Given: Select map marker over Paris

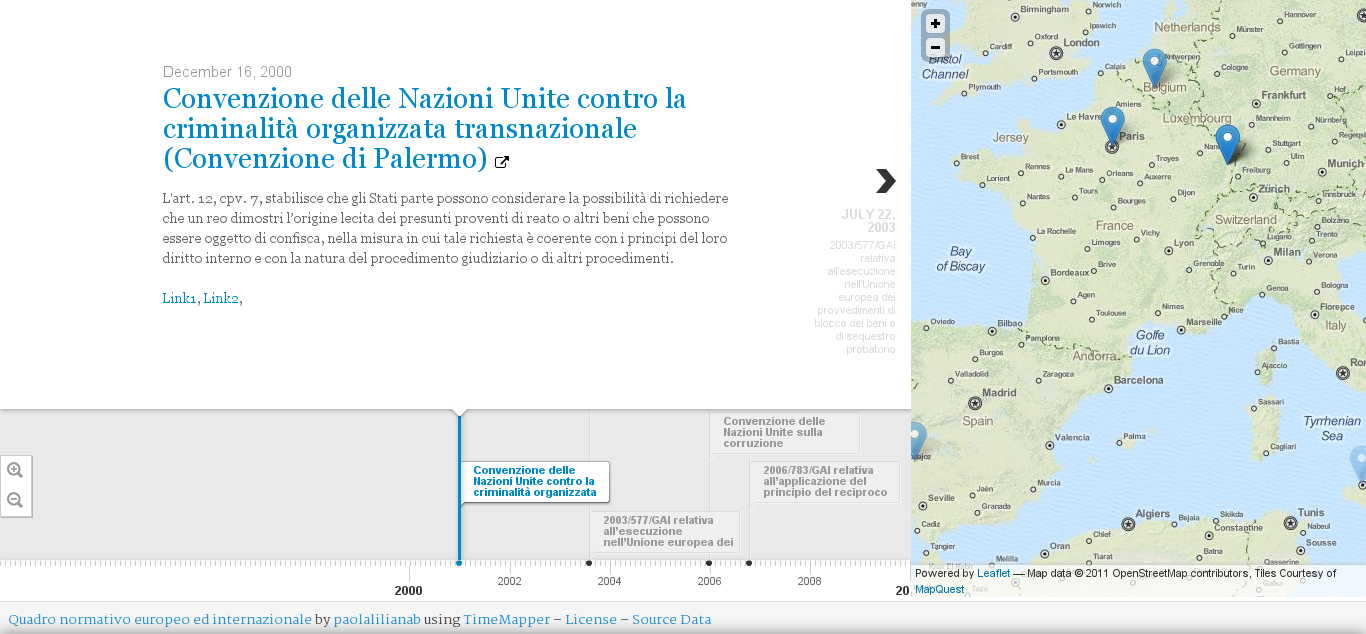Looking at the screenshot, I should pyautogui.click(x=1112, y=127).
